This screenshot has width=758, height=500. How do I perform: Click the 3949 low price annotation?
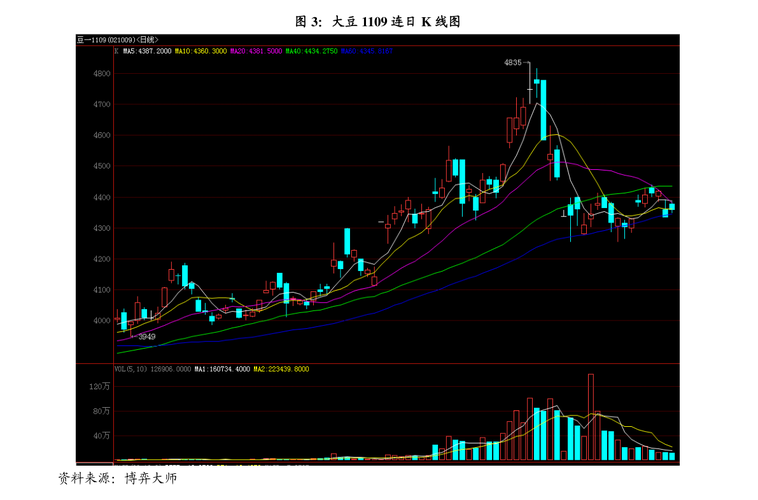click(x=147, y=337)
